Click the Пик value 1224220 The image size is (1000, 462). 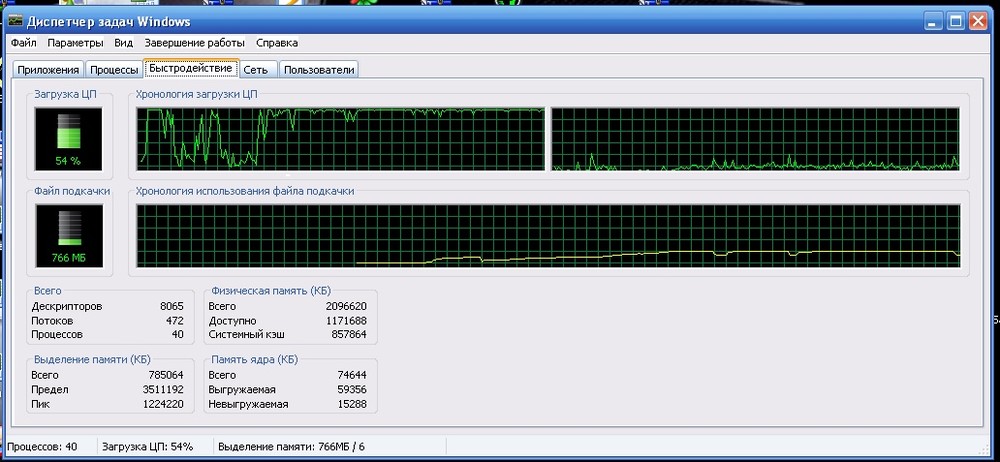click(163, 404)
